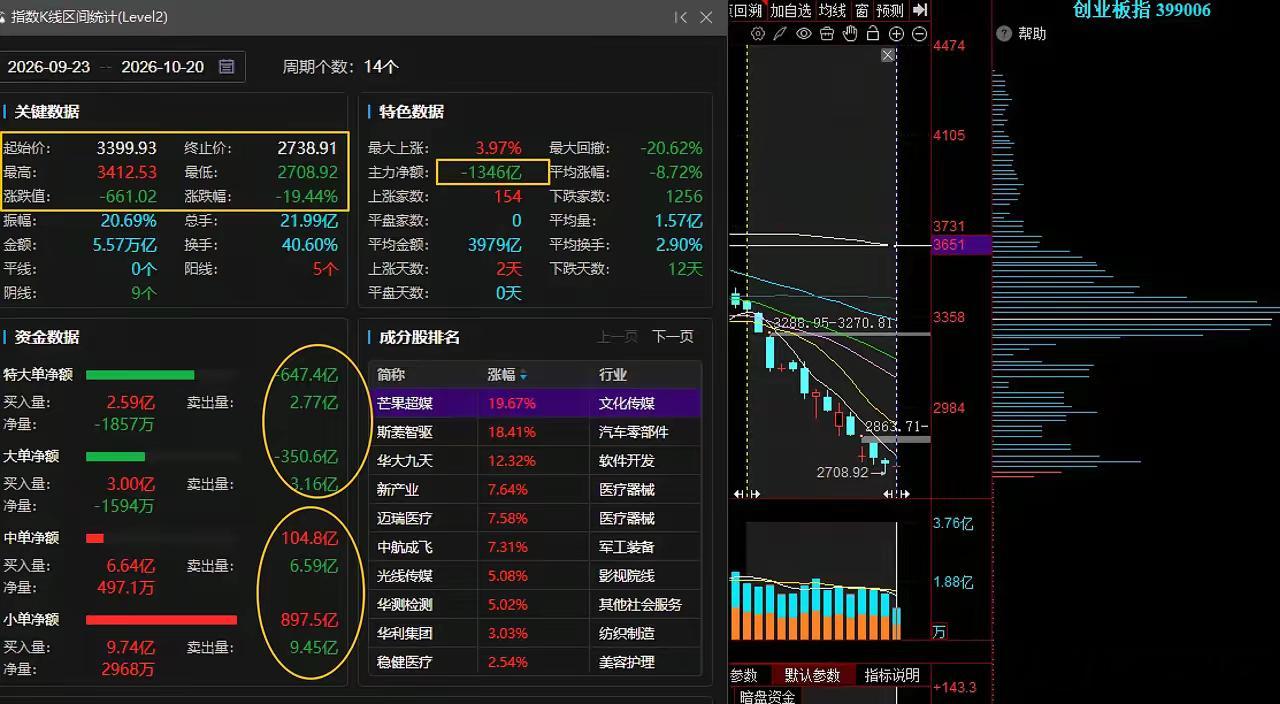The height and width of the screenshot is (704, 1280).
Task: Select the 华利集团 stock row
Action: pyautogui.click(x=535, y=633)
